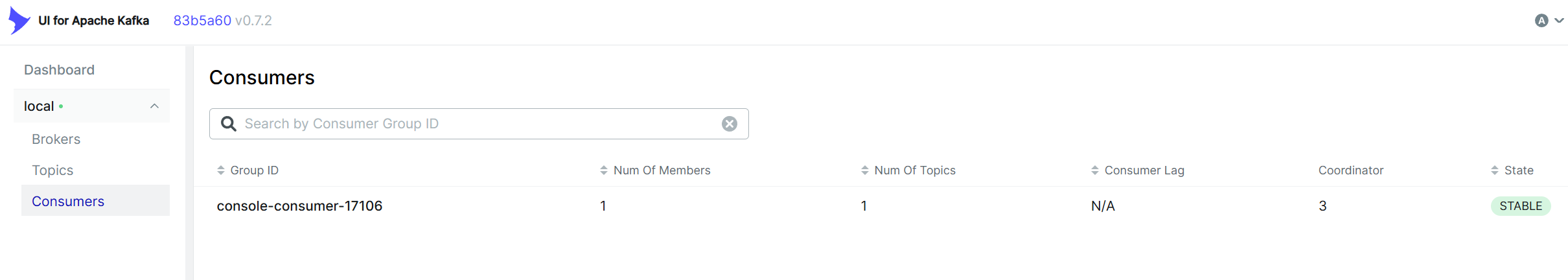Click the Kafka UI logo icon
Image resolution: width=1568 pixels, height=280 pixels.
[19, 21]
